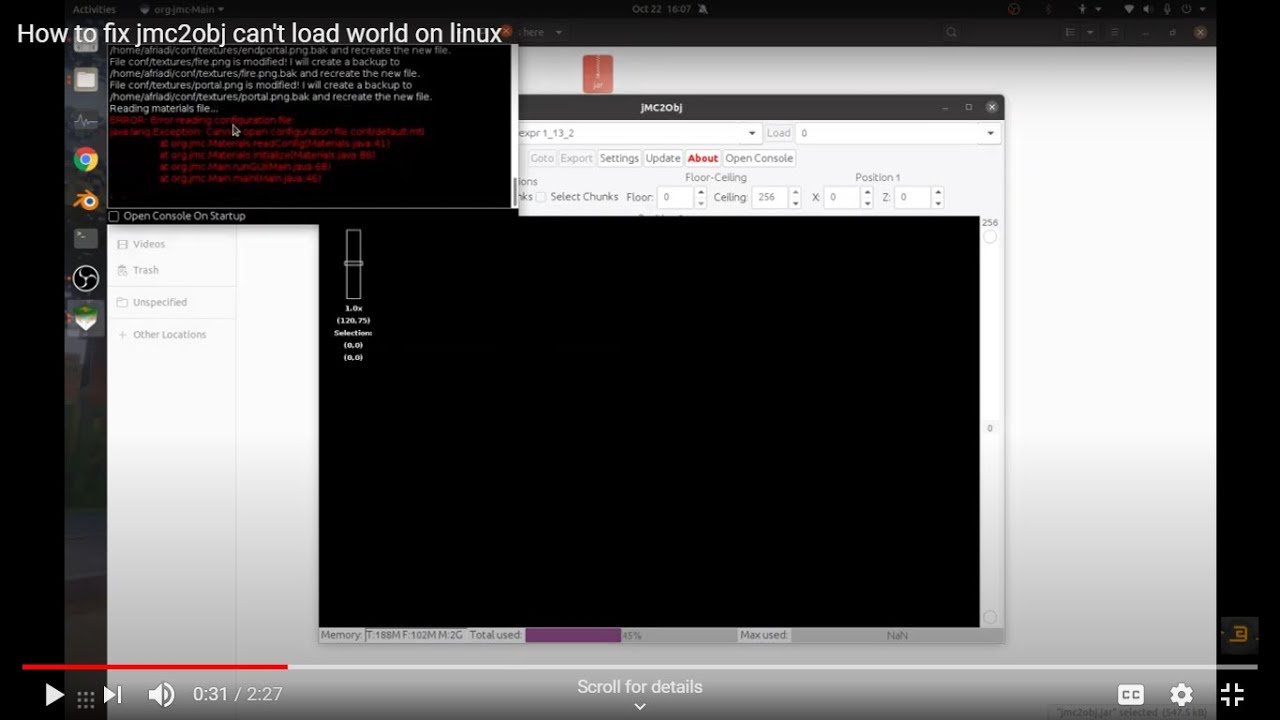Image resolution: width=1280 pixels, height=720 pixels.
Task: Exit full screen mode
Action: 1232,695
